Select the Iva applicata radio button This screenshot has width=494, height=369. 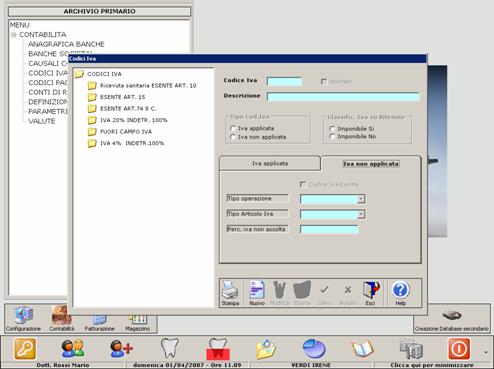(x=233, y=128)
